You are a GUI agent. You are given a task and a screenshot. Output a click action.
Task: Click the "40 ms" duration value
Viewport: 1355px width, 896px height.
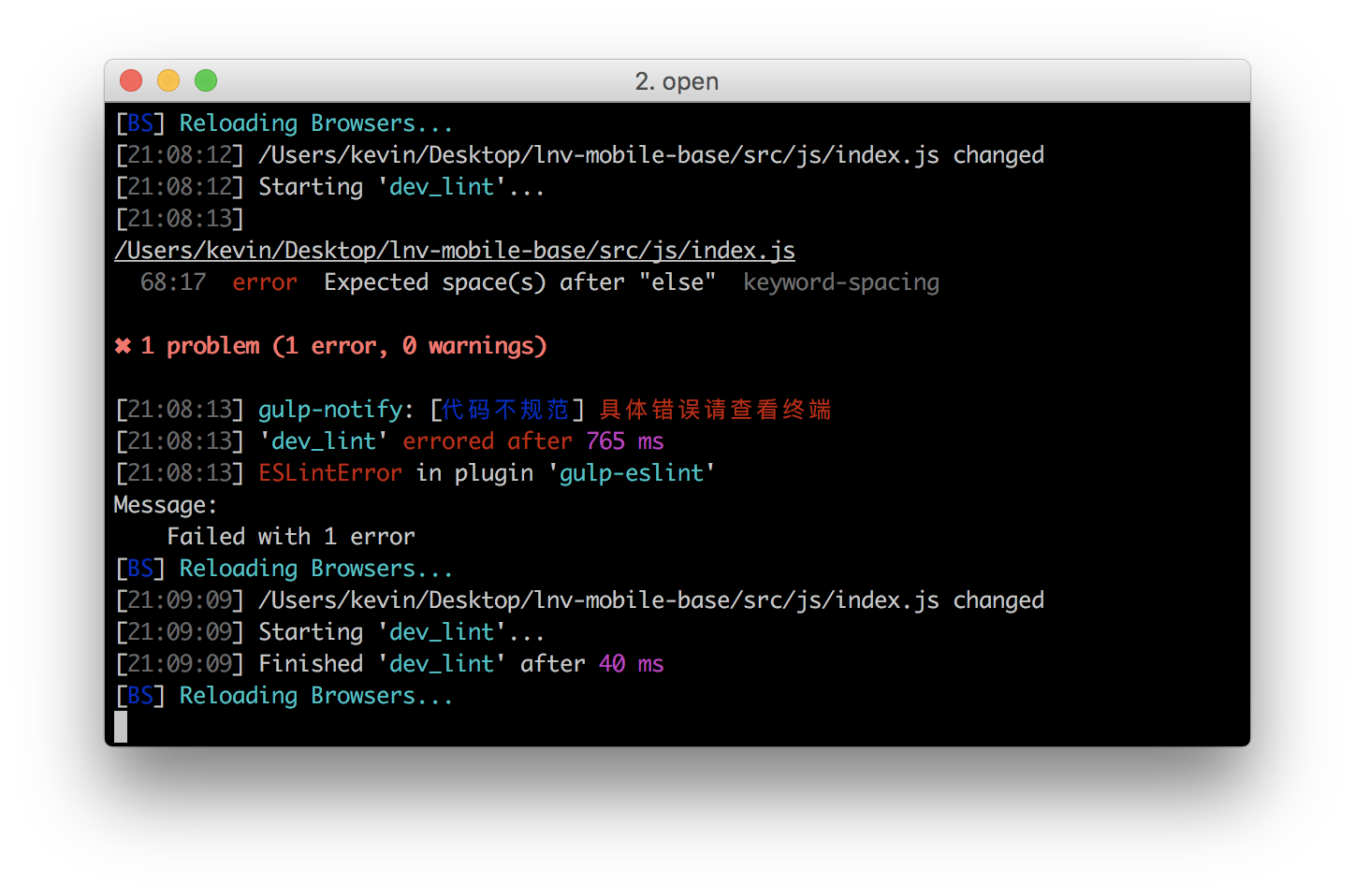click(632, 664)
